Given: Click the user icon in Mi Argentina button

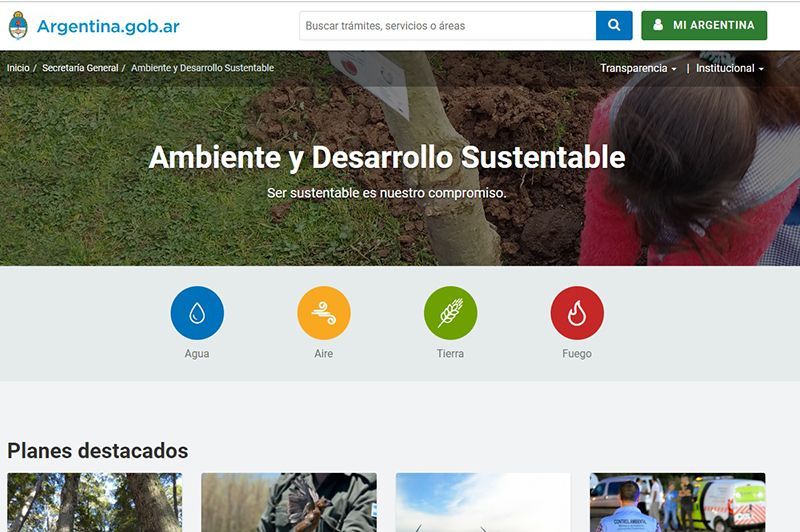Looking at the screenshot, I should click(x=658, y=25).
